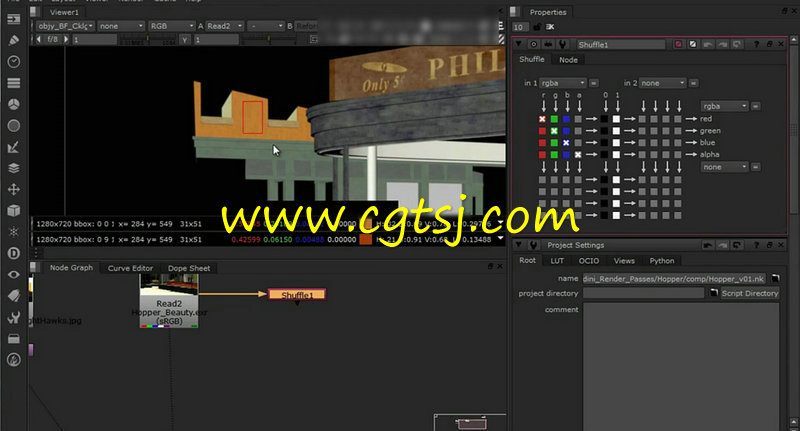The width and height of the screenshot is (800, 431).
Task: Open the 3D nodes menu (cube icon)
Action: point(14,211)
